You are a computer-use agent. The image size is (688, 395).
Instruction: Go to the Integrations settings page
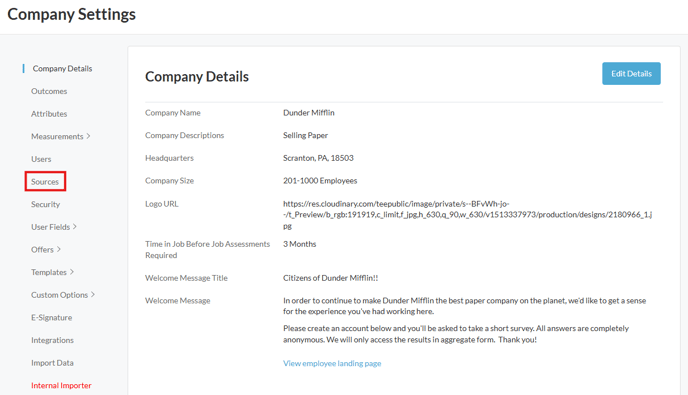tap(52, 340)
